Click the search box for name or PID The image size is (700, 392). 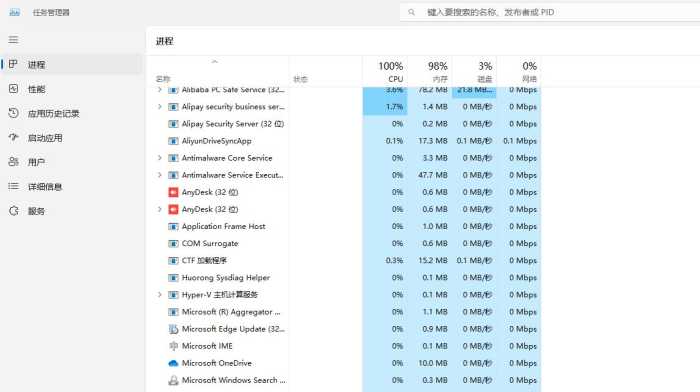(550, 12)
